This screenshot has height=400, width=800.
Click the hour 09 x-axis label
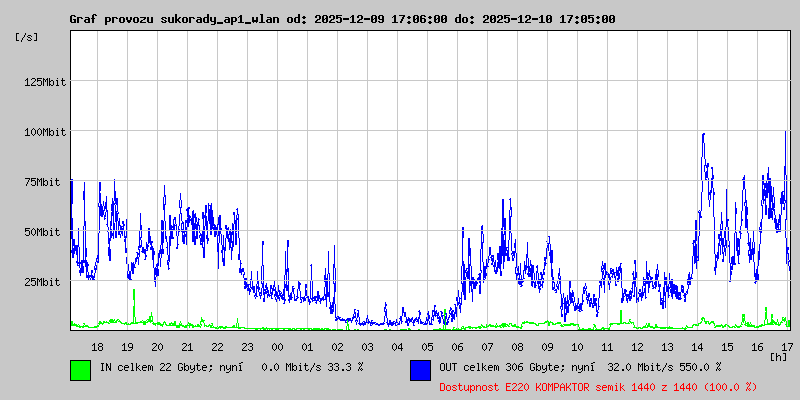547,347
